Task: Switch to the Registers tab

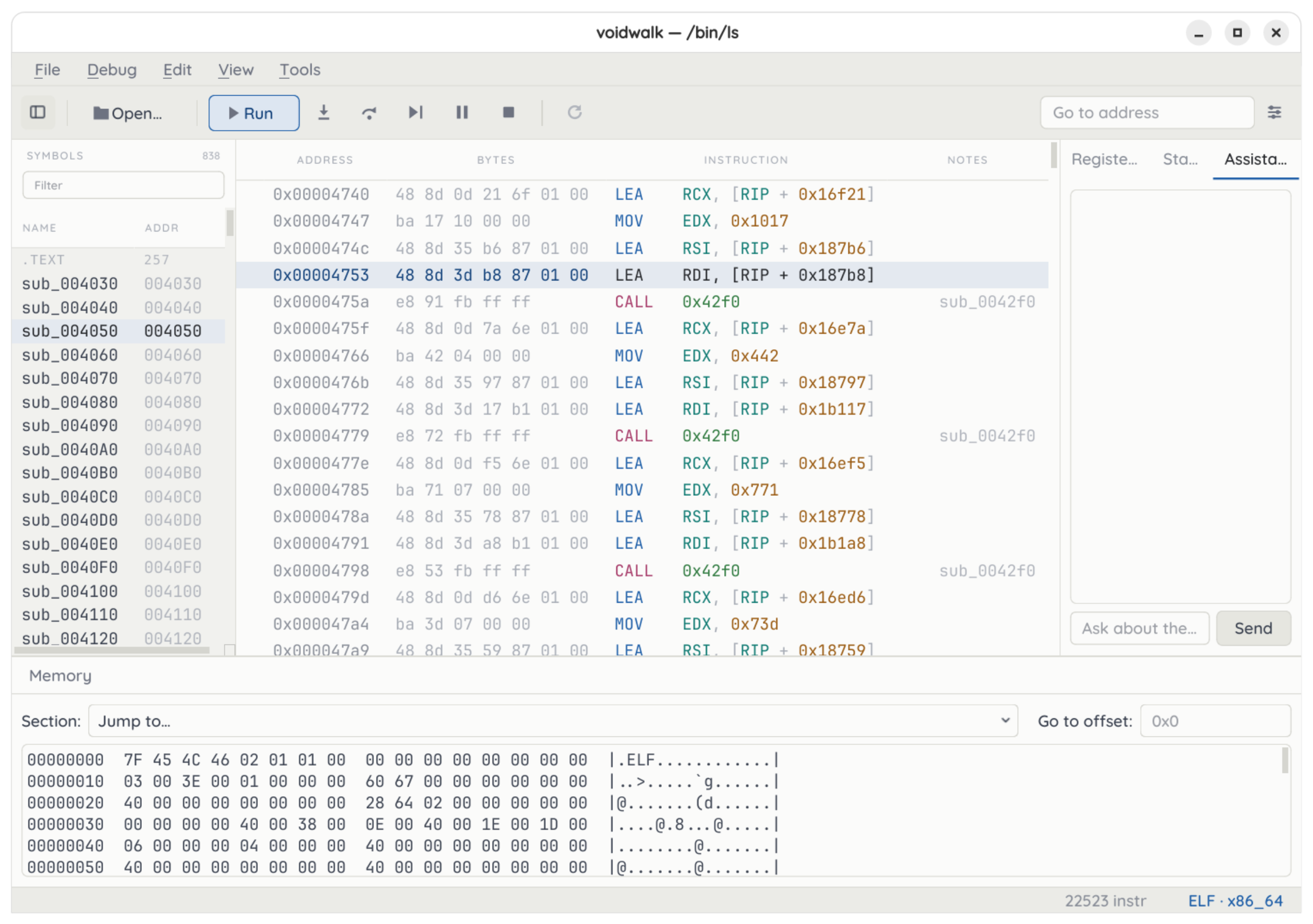Action: pyautogui.click(x=1103, y=160)
